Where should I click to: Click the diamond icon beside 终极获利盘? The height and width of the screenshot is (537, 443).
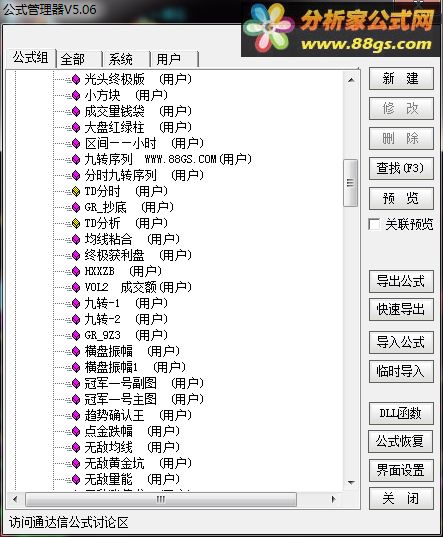76,255
